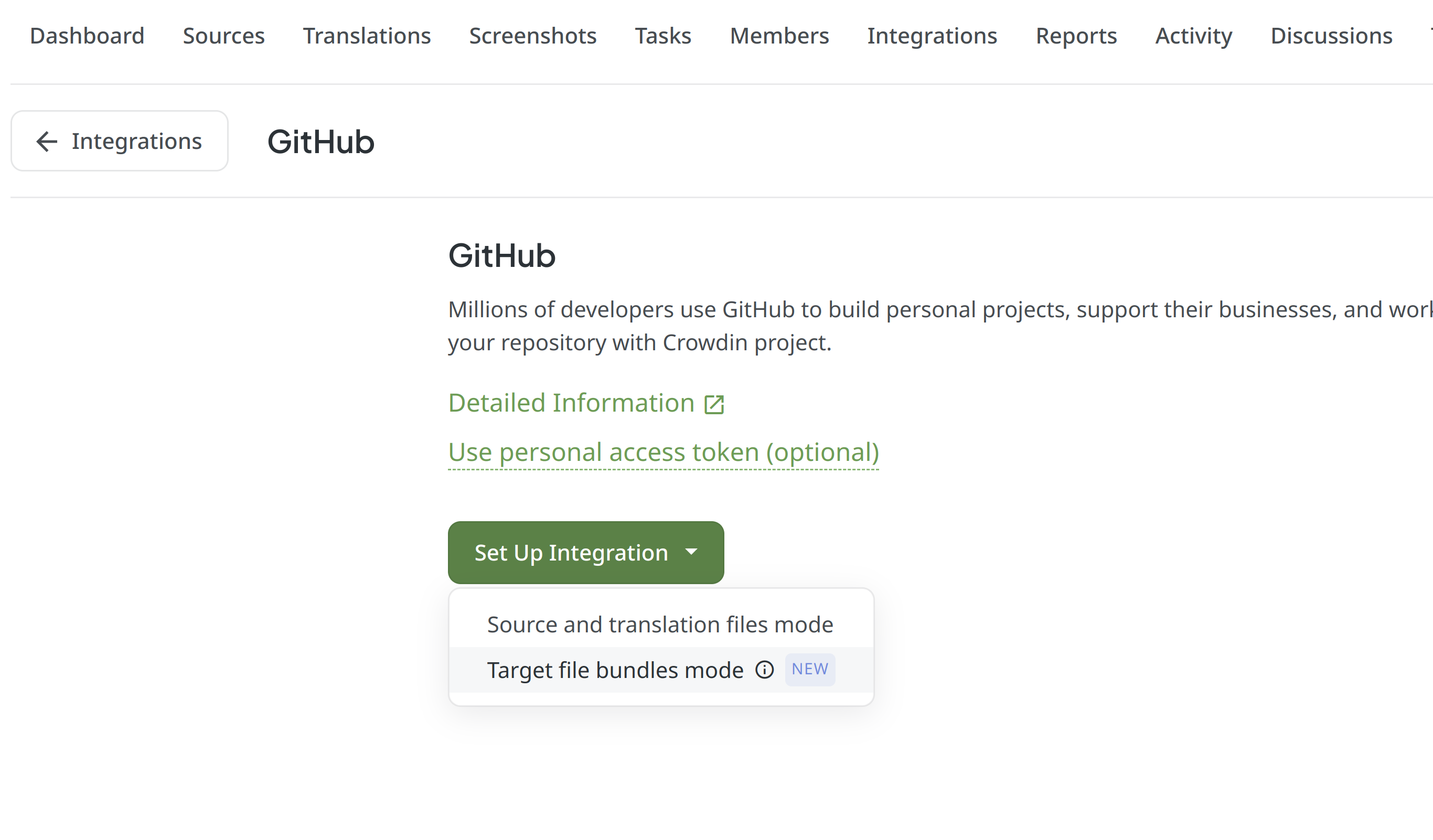Click the Reports navigation icon
This screenshot has width=1433, height=840.
click(x=1076, y=36)
